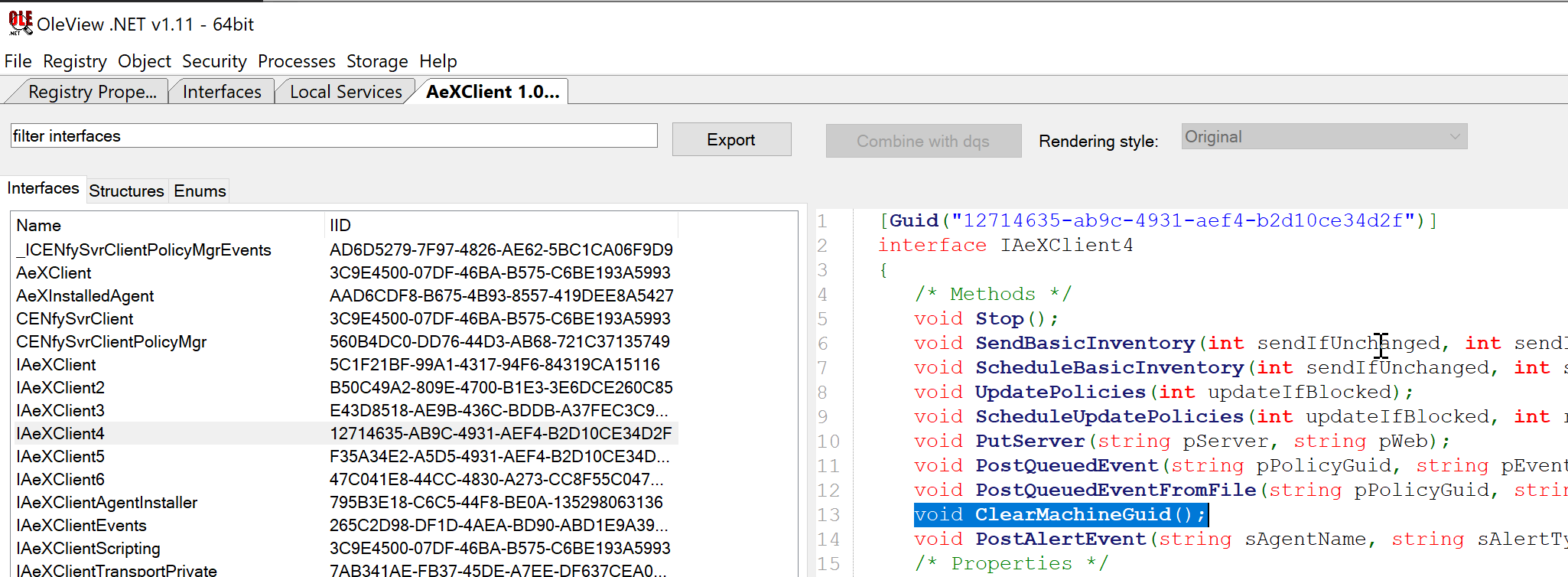Click the PostQueuedEventFromFile method name
This screenshot has width=1568, height=577.
[x=1115, y=490]
